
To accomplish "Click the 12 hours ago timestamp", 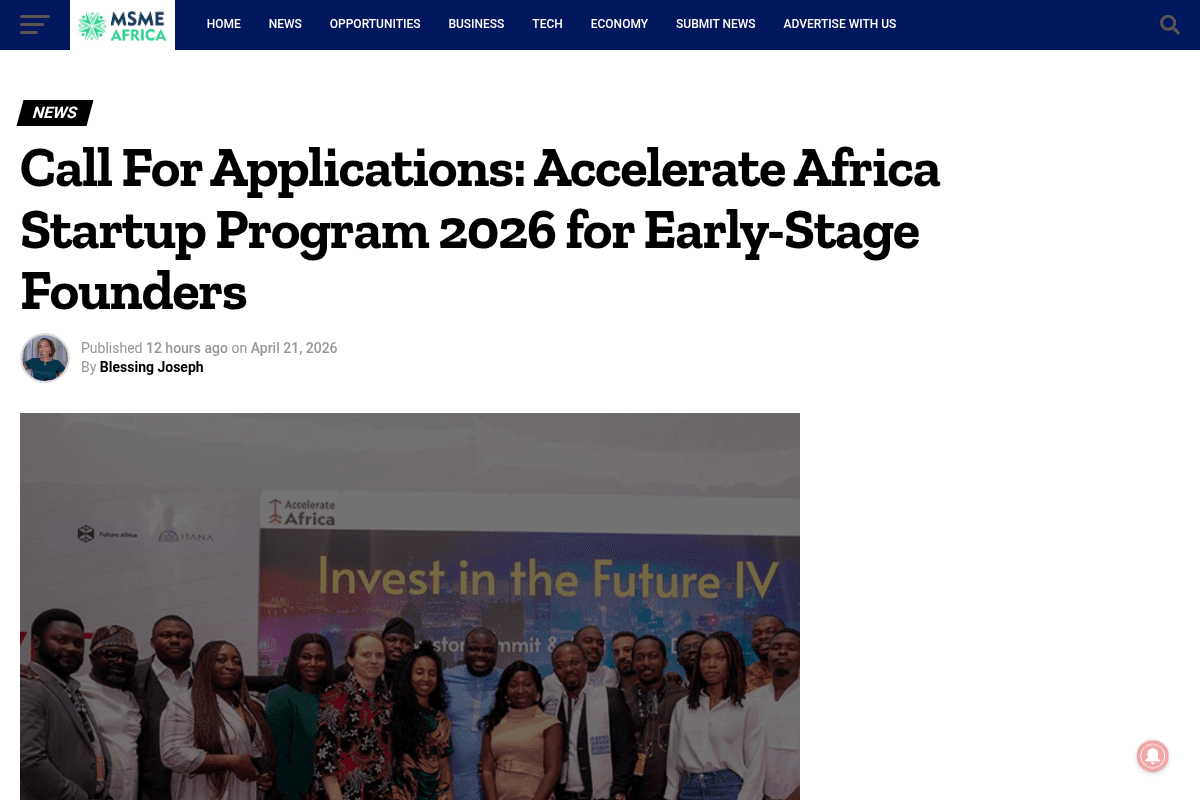I will (187, 348).
